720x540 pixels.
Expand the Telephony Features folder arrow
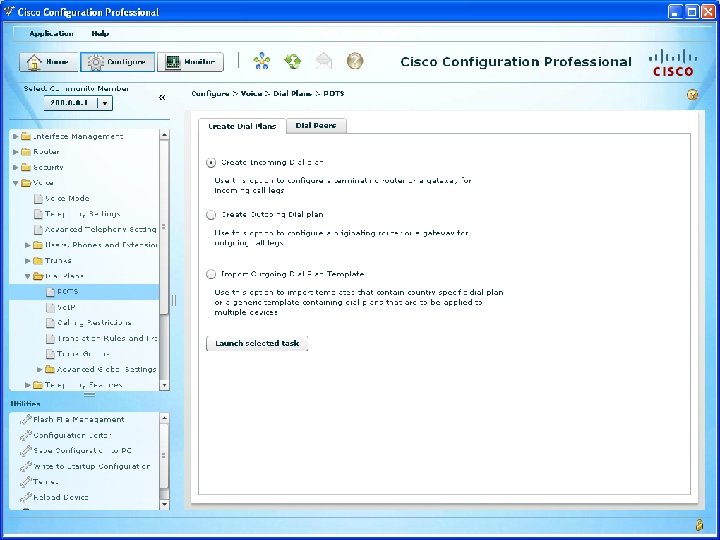[28, 385]
